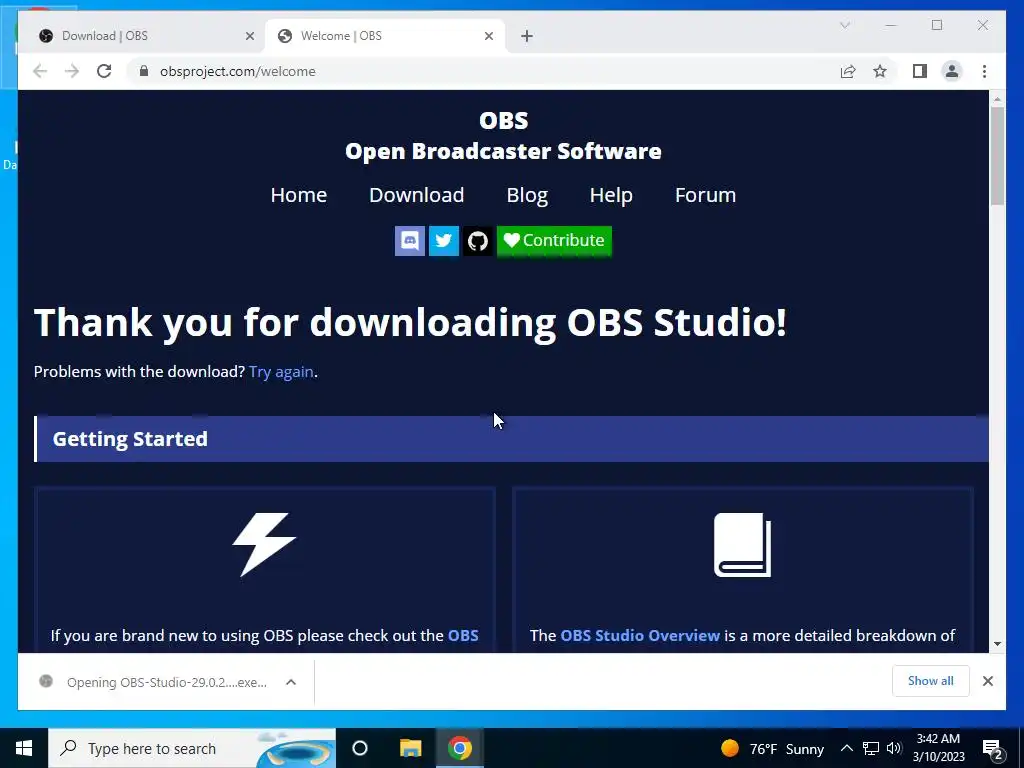Open a new tab with plus button
The height and width of the screenshot is (768, 1024).
(x=527, y=36)
